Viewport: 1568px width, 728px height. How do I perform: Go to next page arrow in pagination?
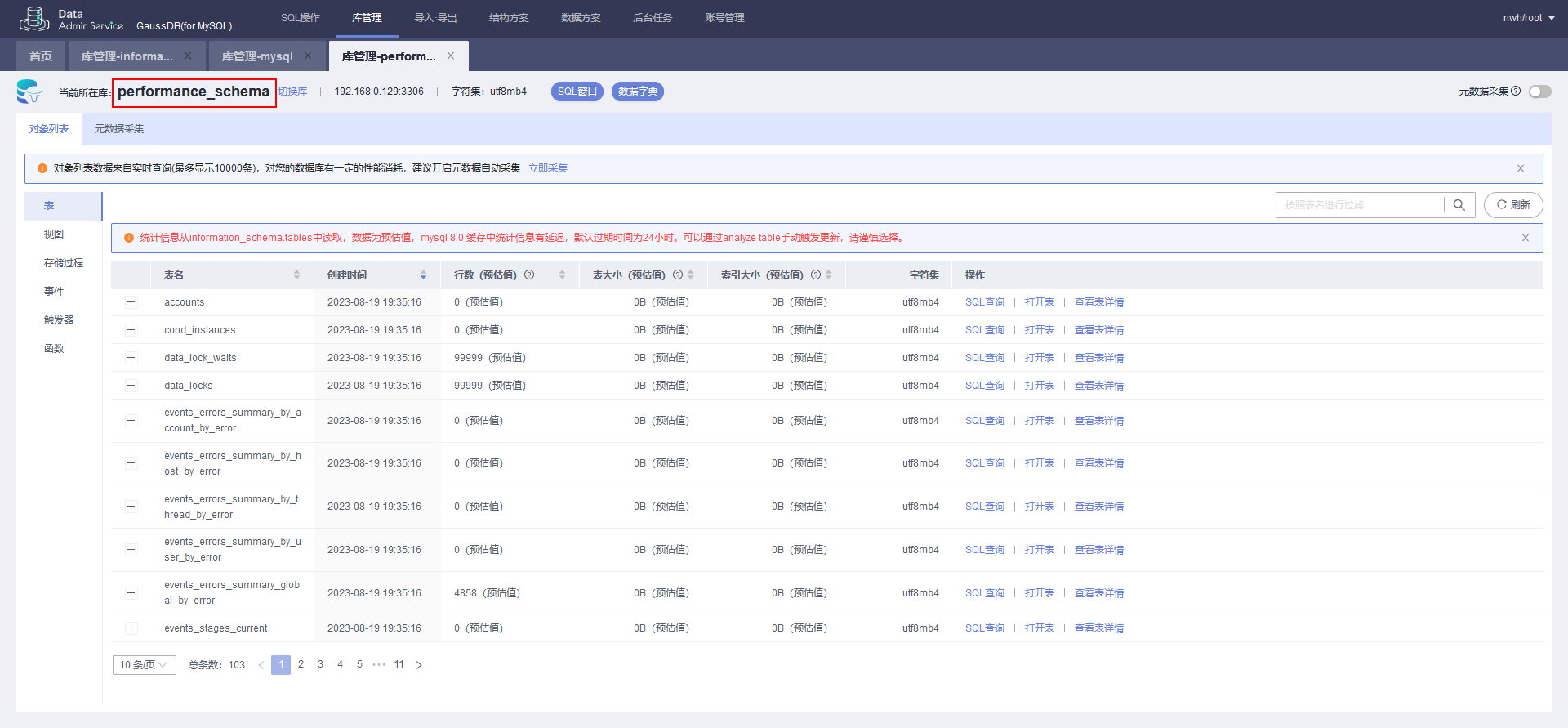(x=419, y=665)
